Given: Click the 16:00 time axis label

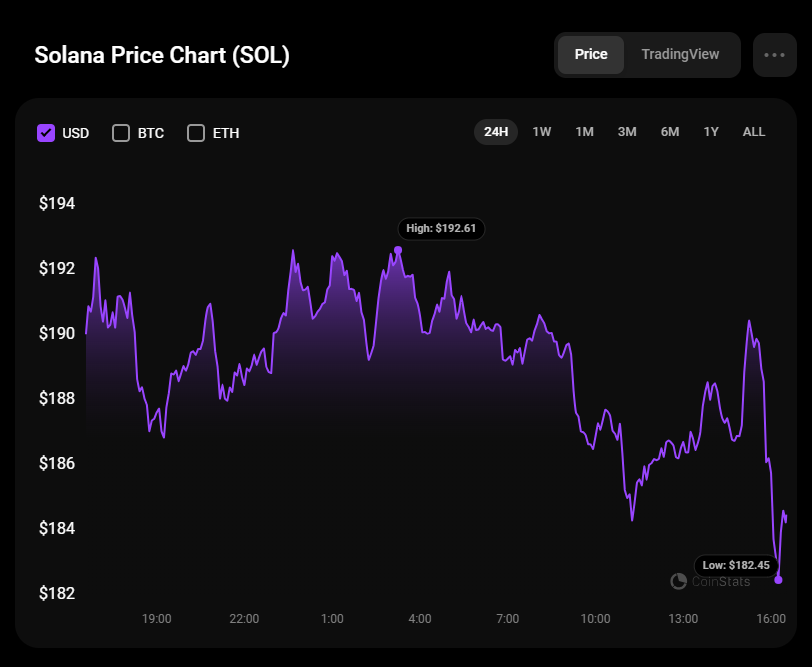Looking at the screenshot, I should [771, 619].
